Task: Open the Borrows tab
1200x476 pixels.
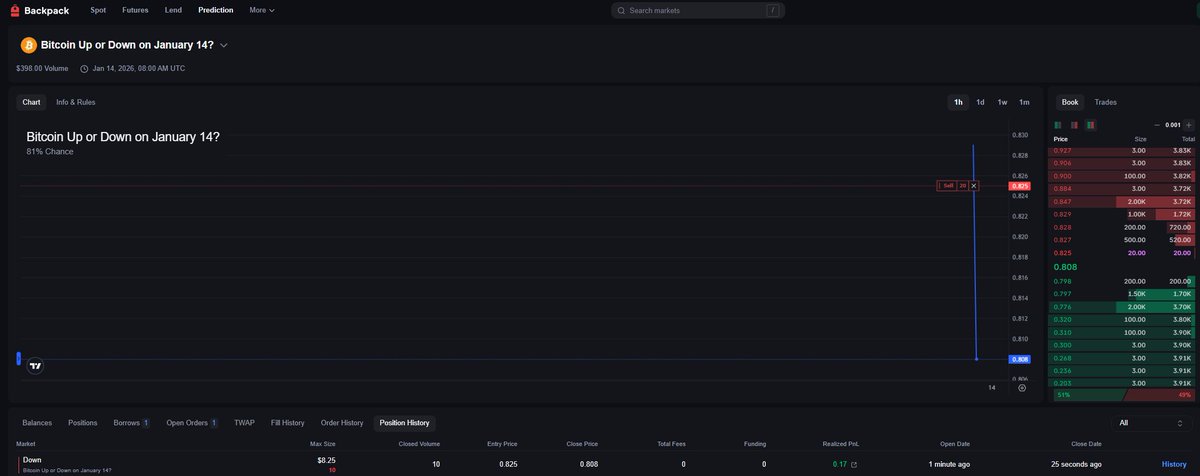Action: [131, 423]
